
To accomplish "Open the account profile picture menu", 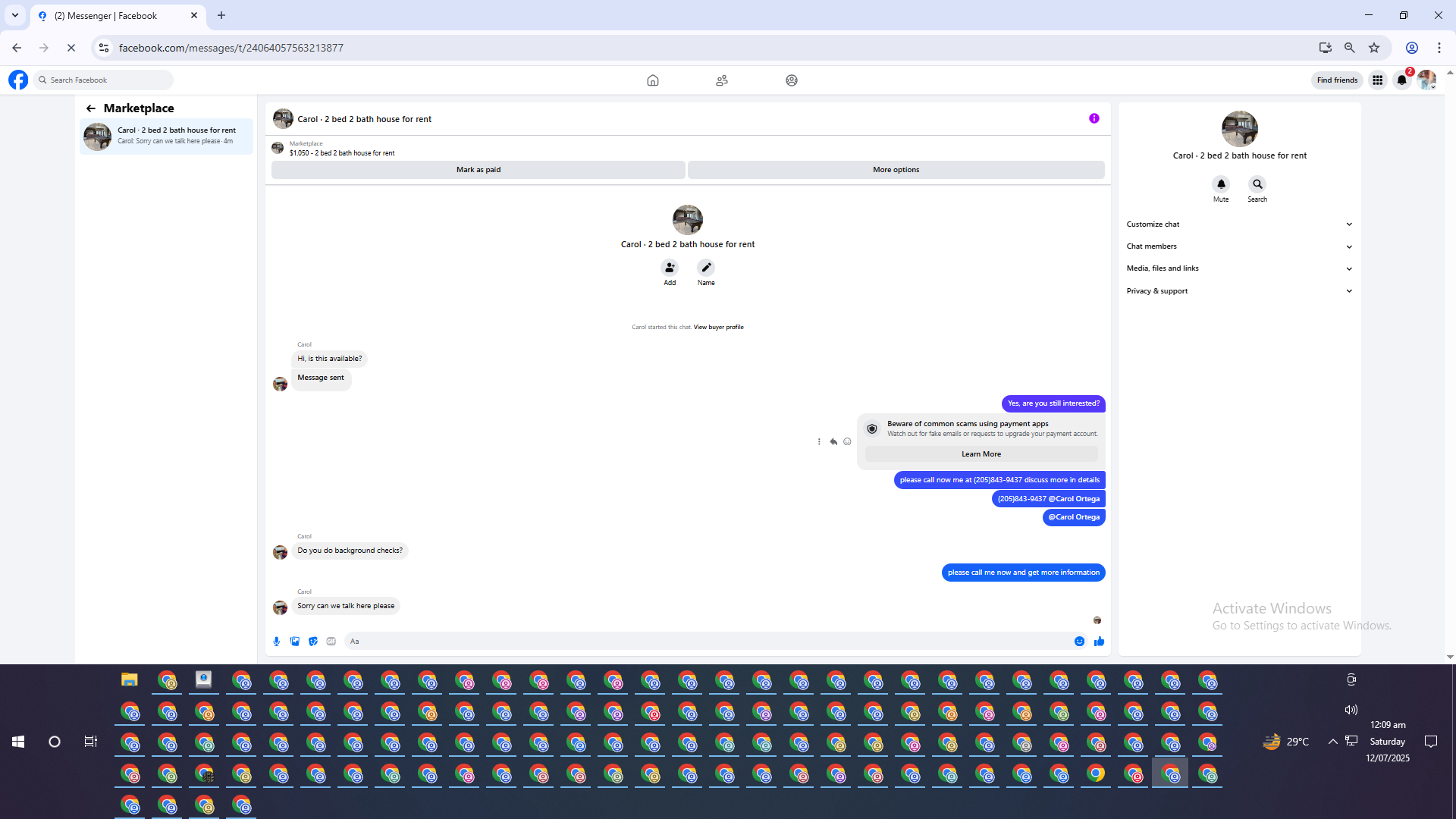I will [x=1426, y=80].
